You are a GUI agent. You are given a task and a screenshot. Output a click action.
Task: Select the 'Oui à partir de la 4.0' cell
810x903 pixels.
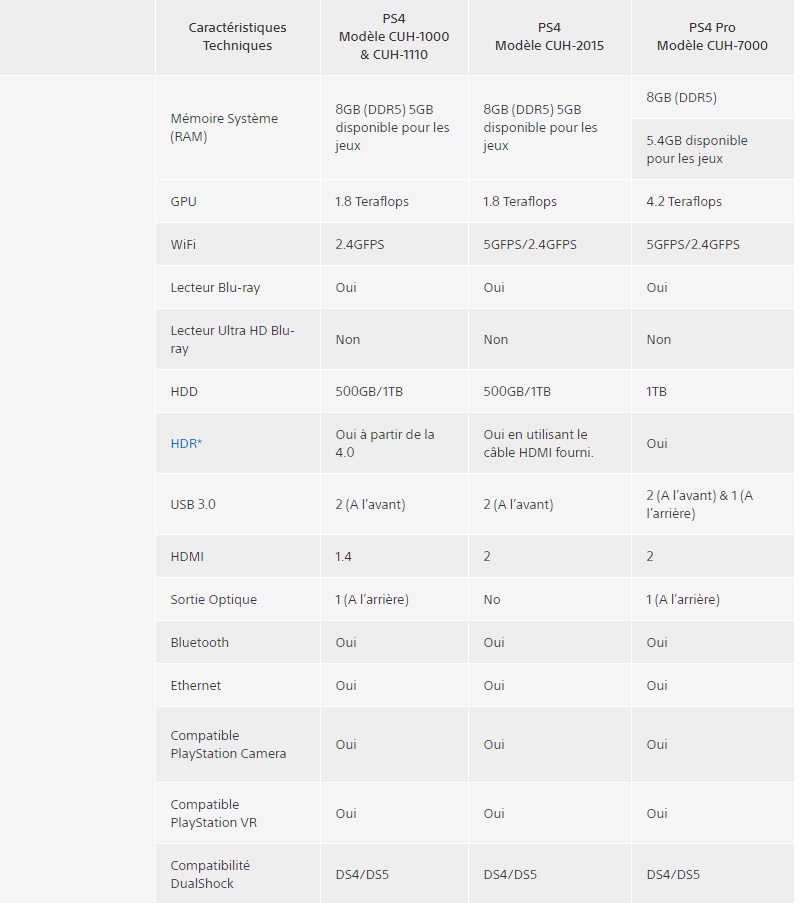point(385,443)
